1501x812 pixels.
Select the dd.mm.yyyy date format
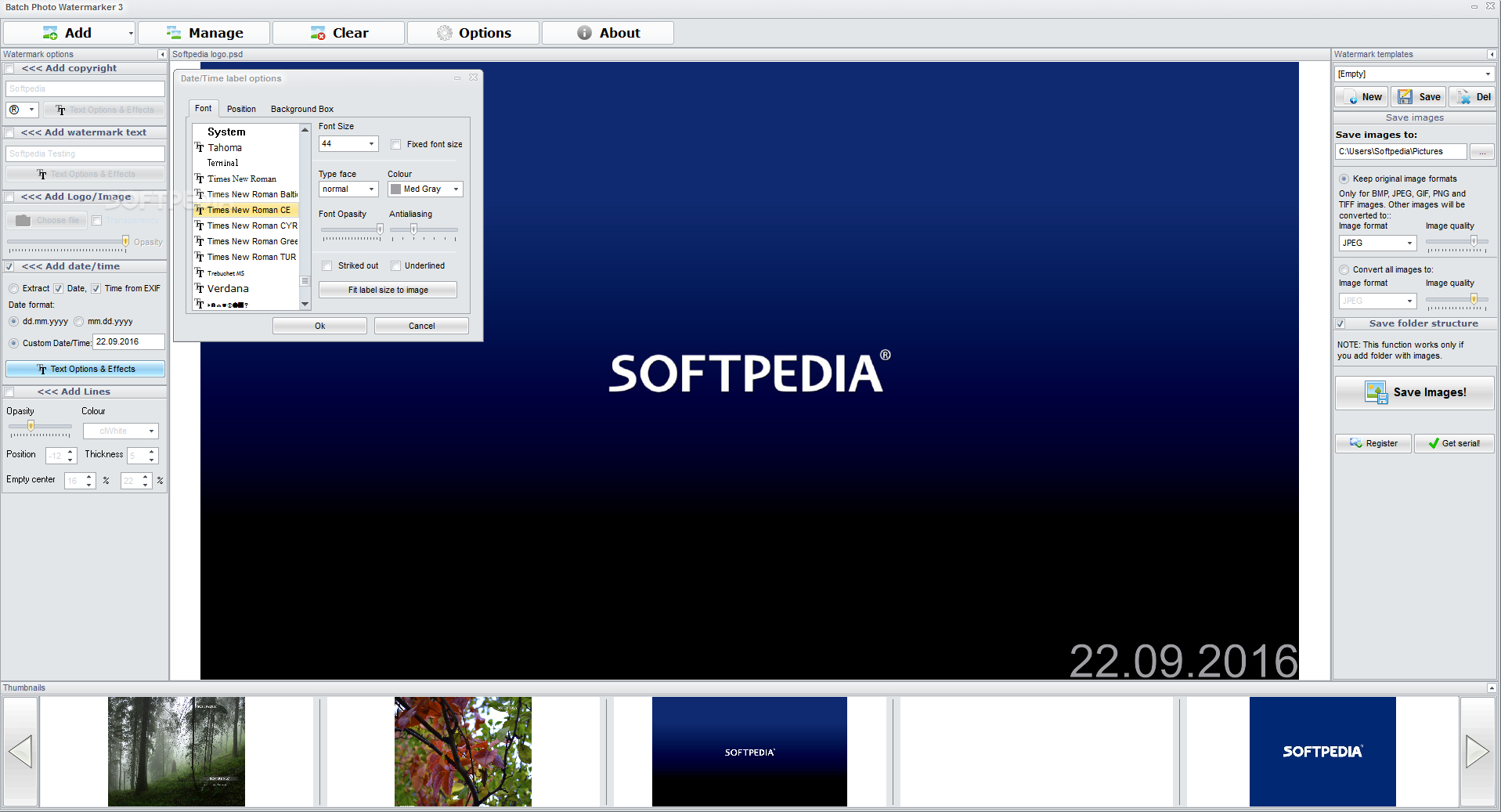13,322
